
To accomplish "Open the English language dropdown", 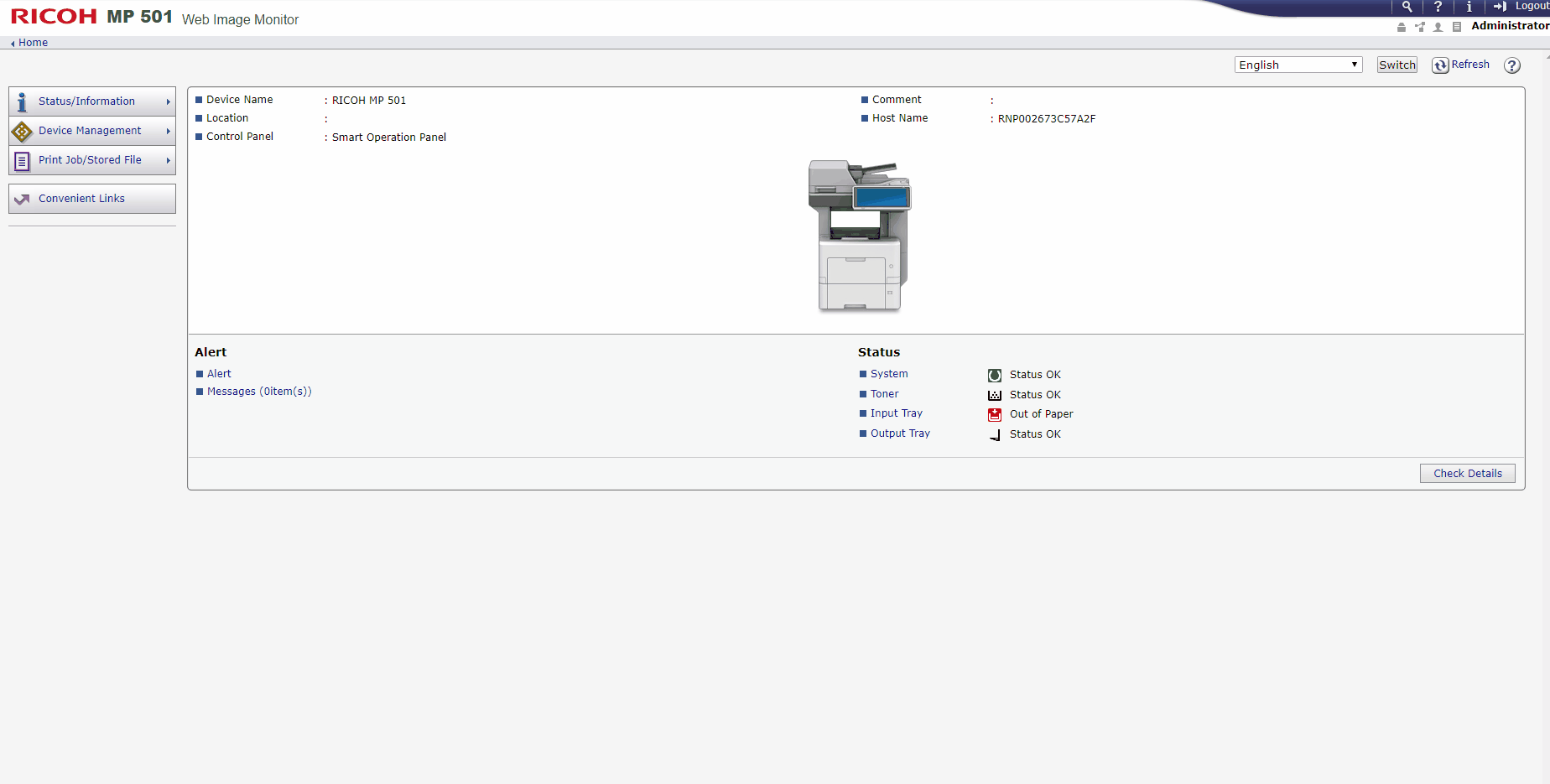I will [x=1298, y=65].
